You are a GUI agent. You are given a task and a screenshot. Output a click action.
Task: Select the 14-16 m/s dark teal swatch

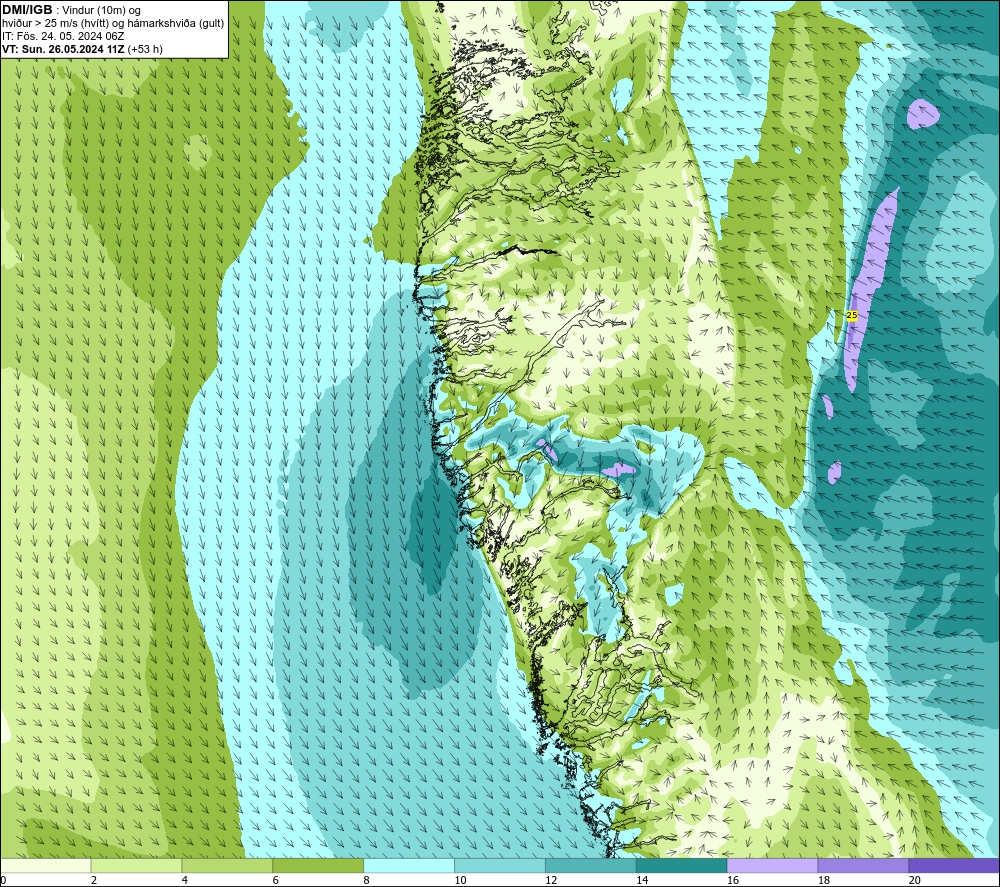682,865
